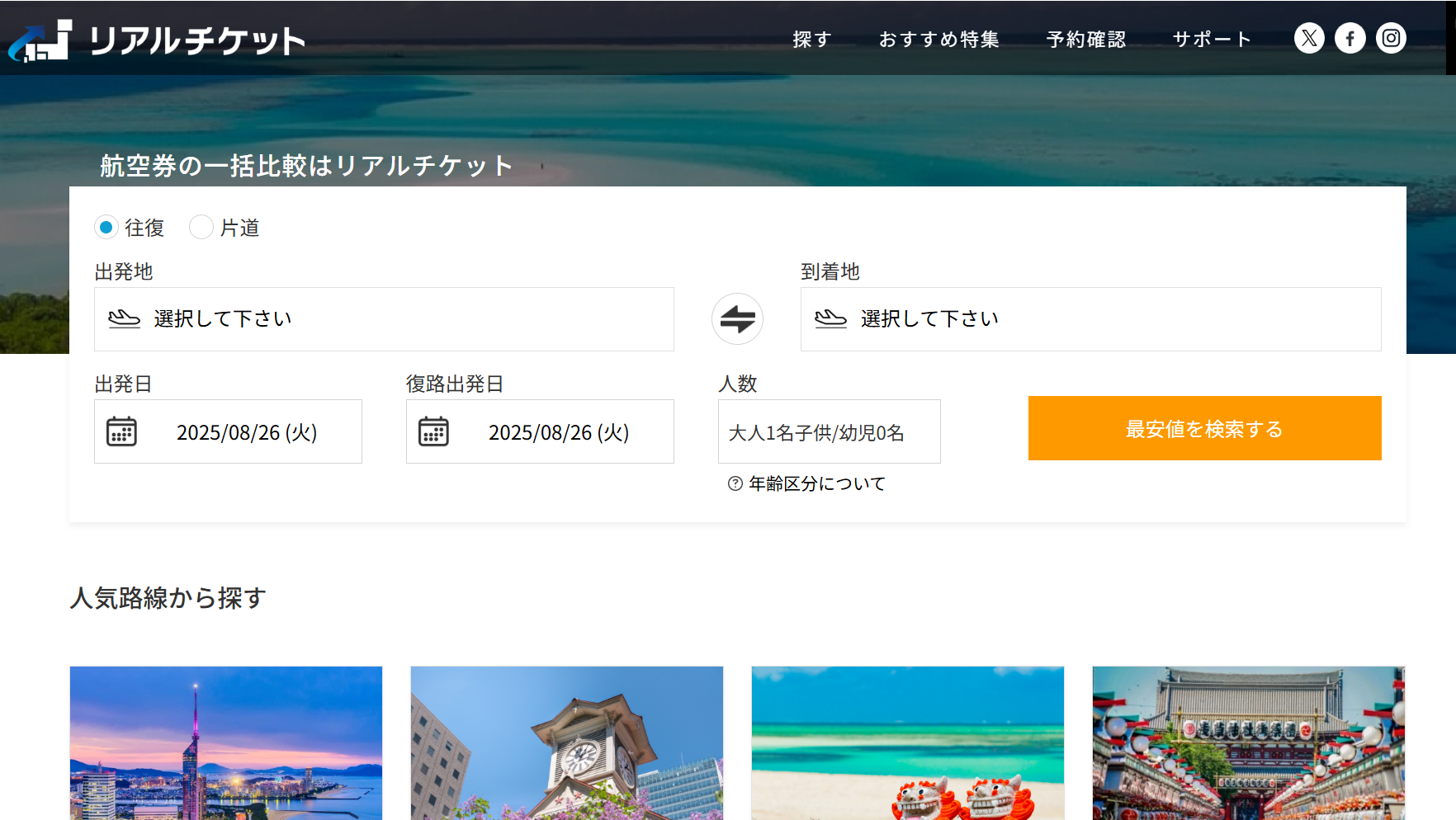Open the 年齢区分について link
The image size is (1456, 820).
click(816, 483)
